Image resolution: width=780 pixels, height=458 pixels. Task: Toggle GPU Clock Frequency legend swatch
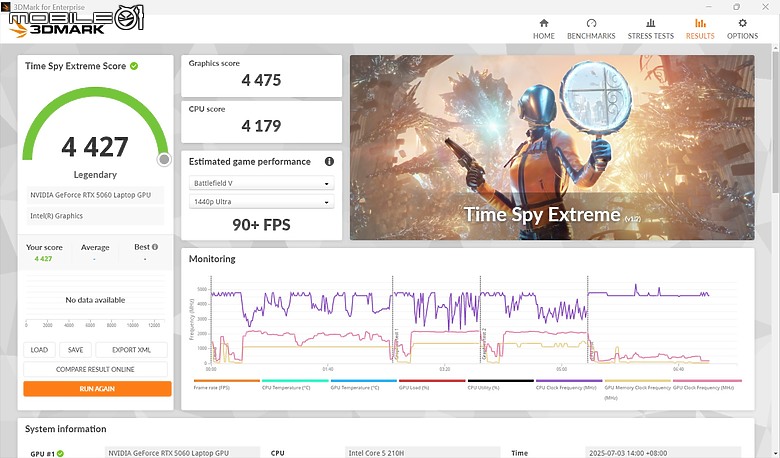tap(707, 381)
